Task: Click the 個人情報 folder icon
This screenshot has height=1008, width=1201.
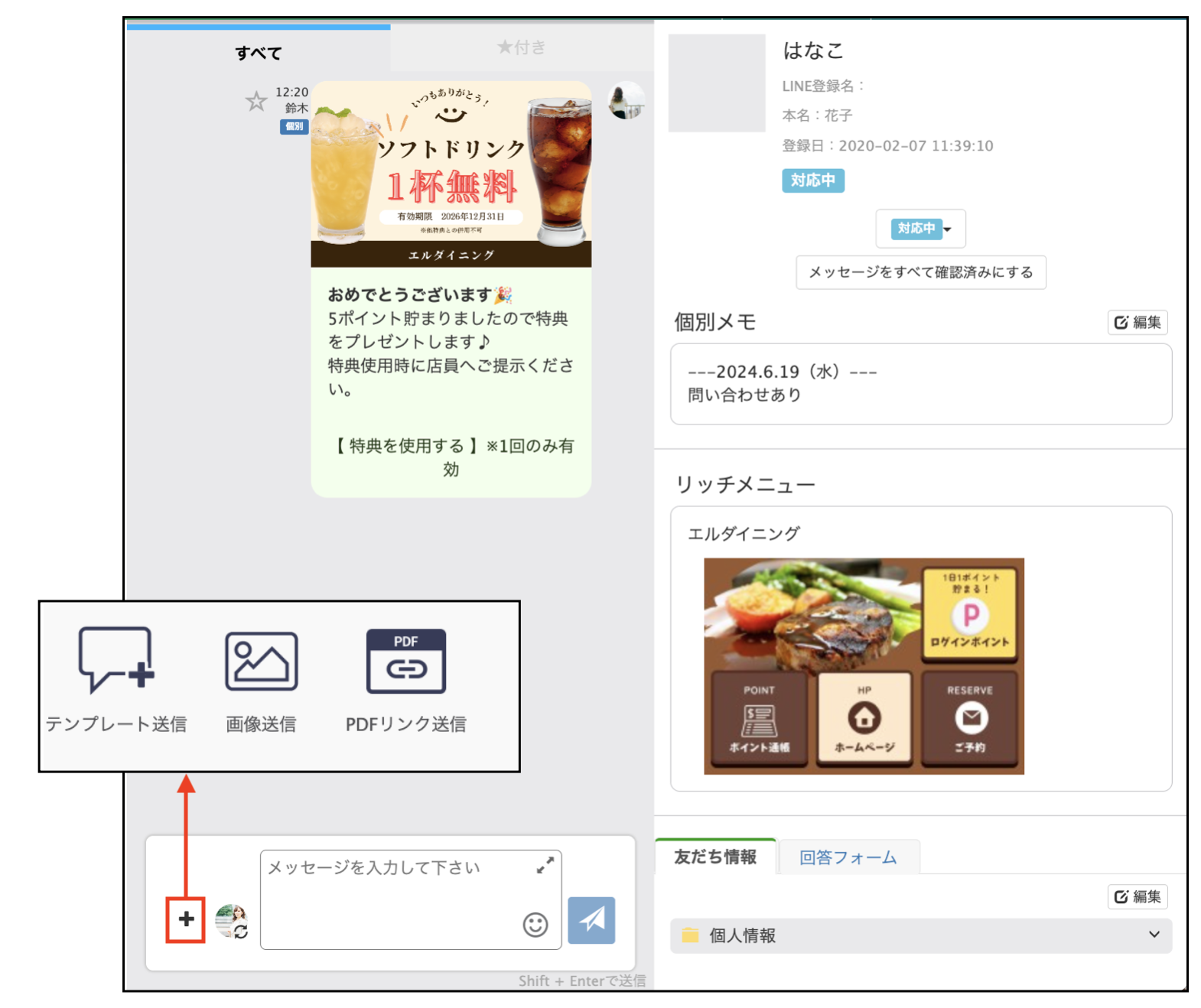Action: pyautogui.click(x=690, y=935)
